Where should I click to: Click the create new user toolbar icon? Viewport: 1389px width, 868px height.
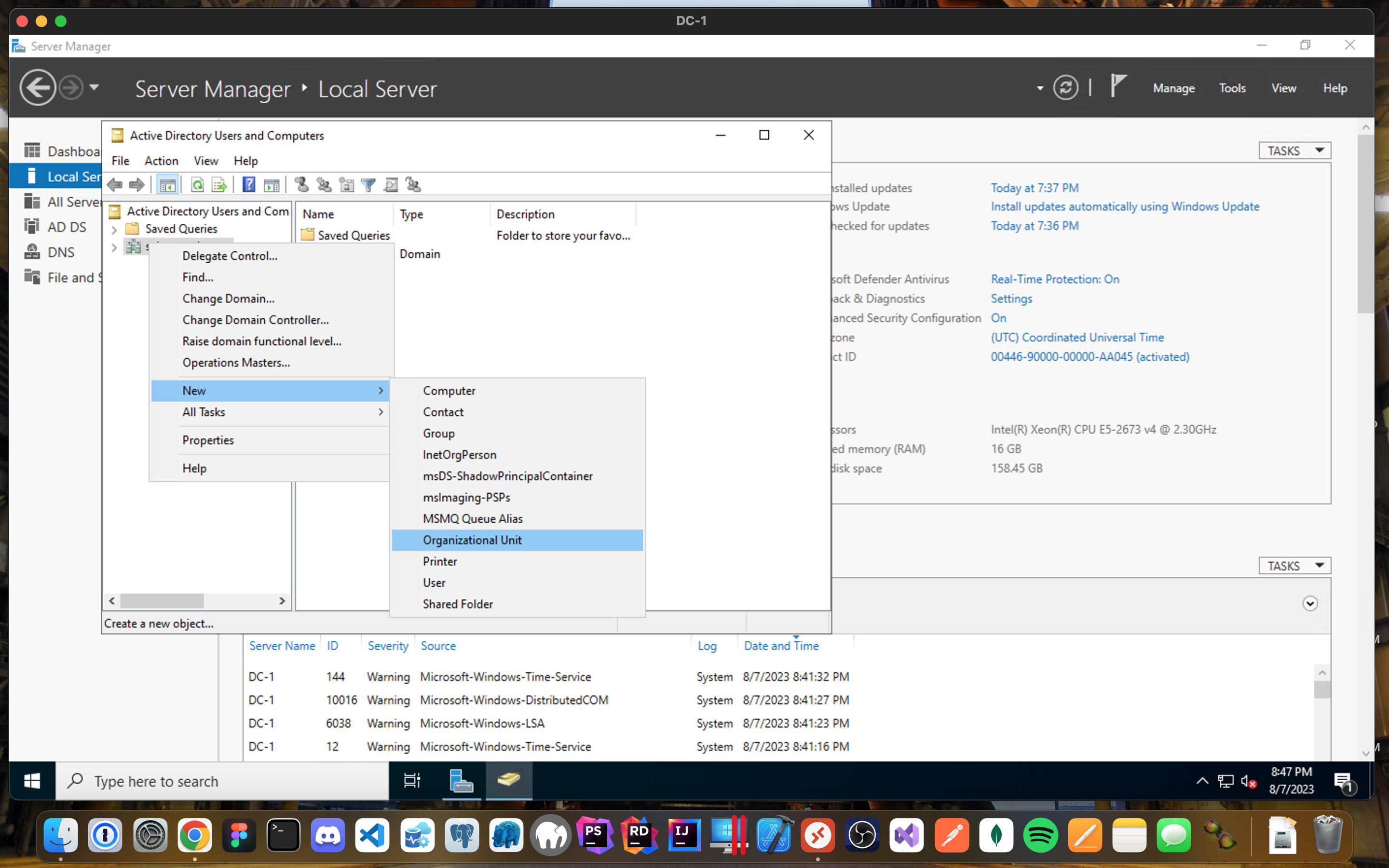click(301, 185)
